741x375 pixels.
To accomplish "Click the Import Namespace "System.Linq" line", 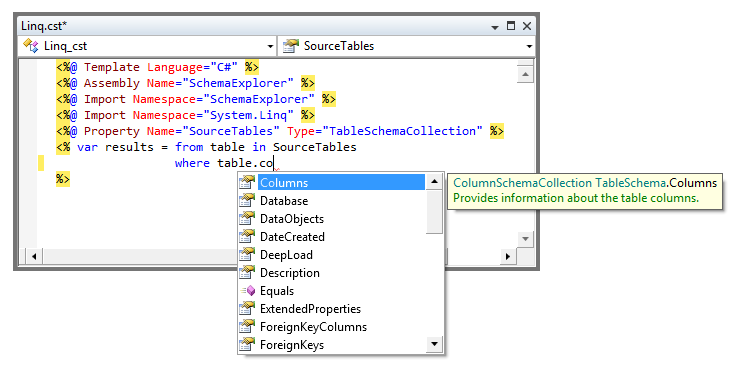I will (x=185, y=115).
